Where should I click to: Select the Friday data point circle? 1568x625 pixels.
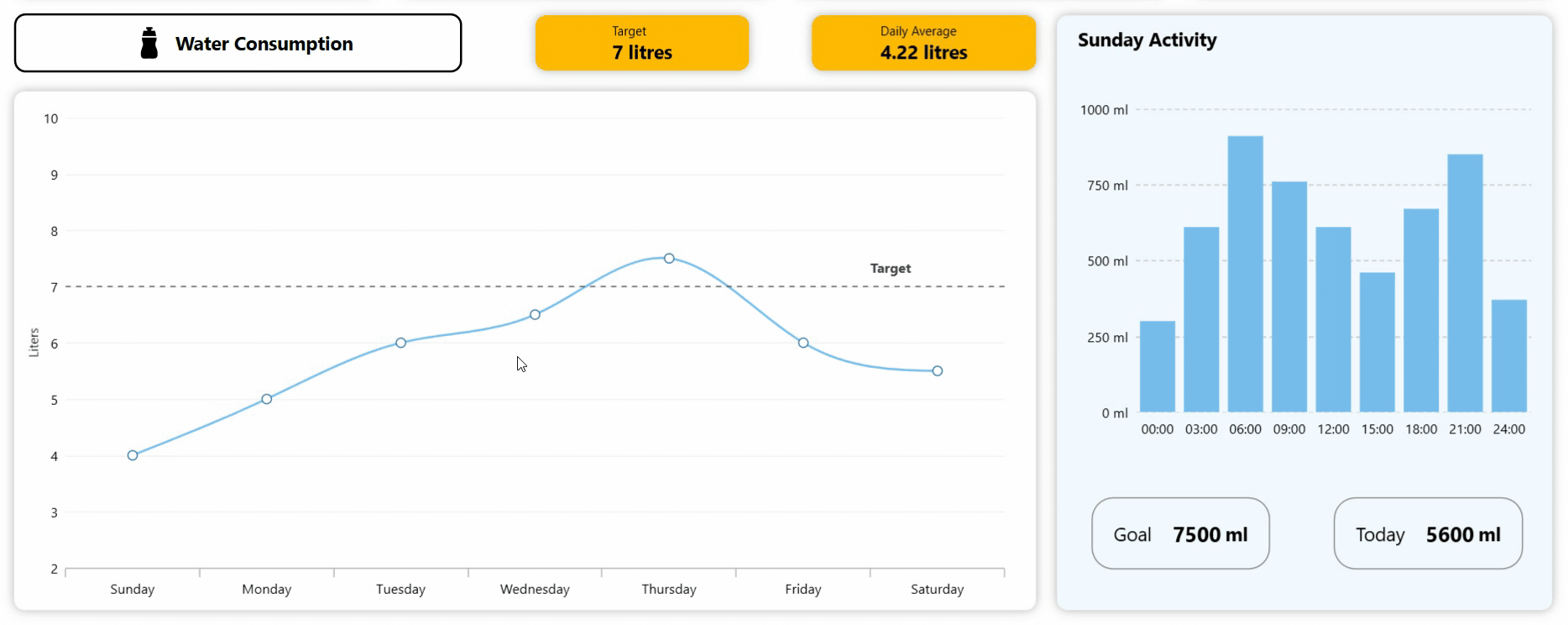[x=802, y=342]
